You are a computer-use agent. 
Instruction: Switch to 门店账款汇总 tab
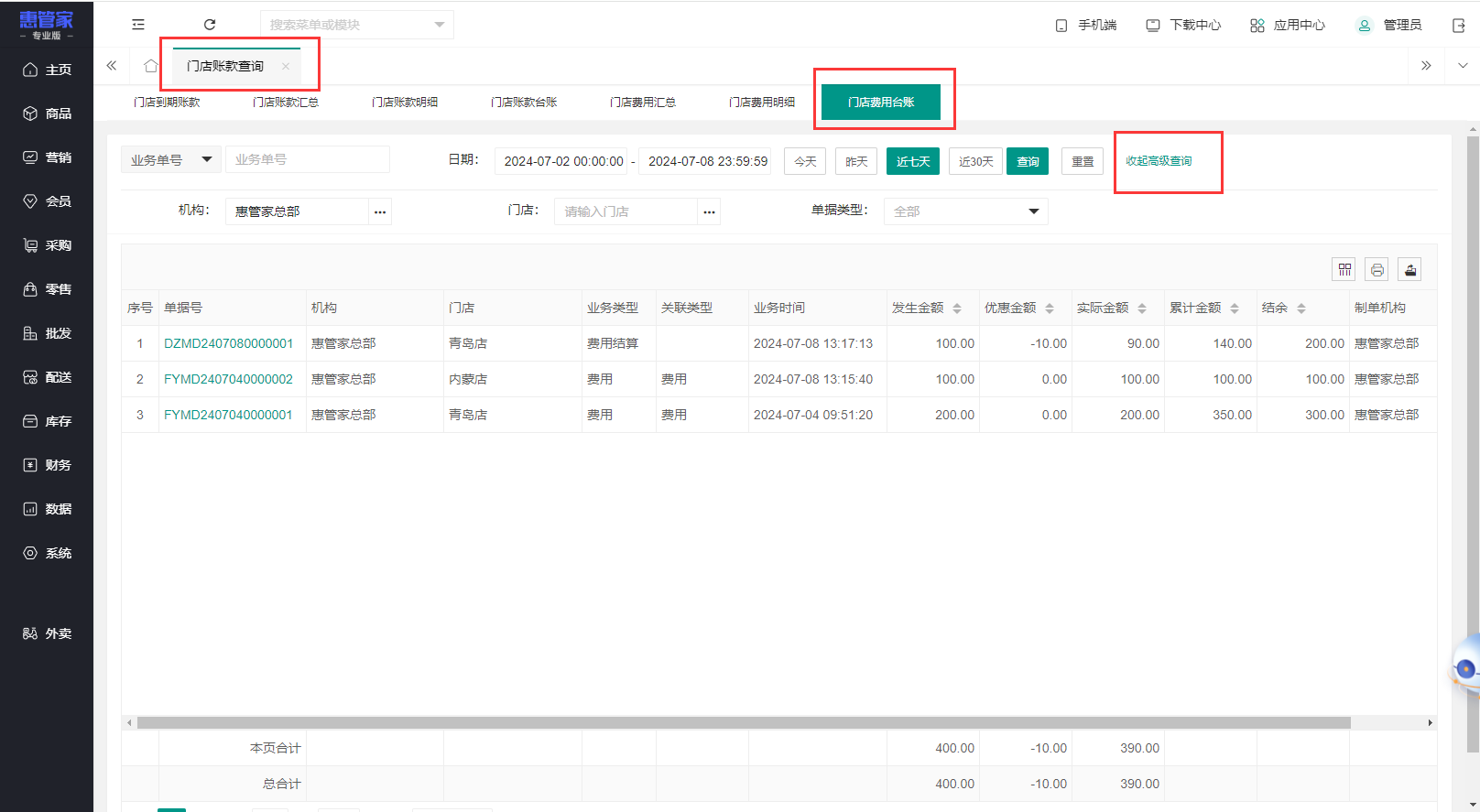click(286, 103)
